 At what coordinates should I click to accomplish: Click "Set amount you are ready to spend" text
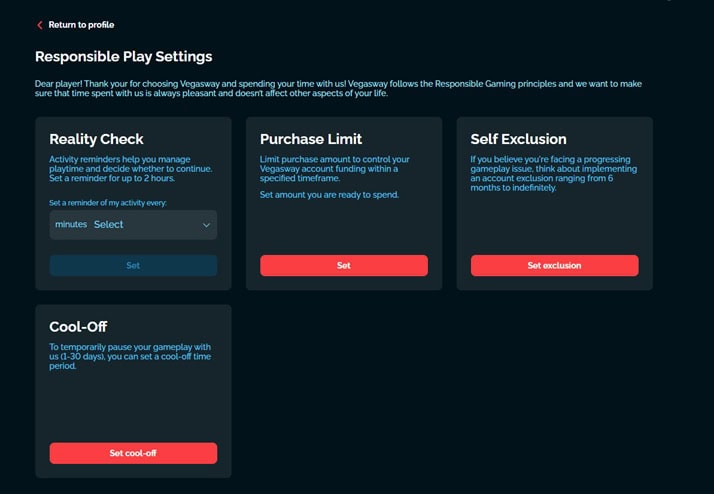[x=329, y=195]
